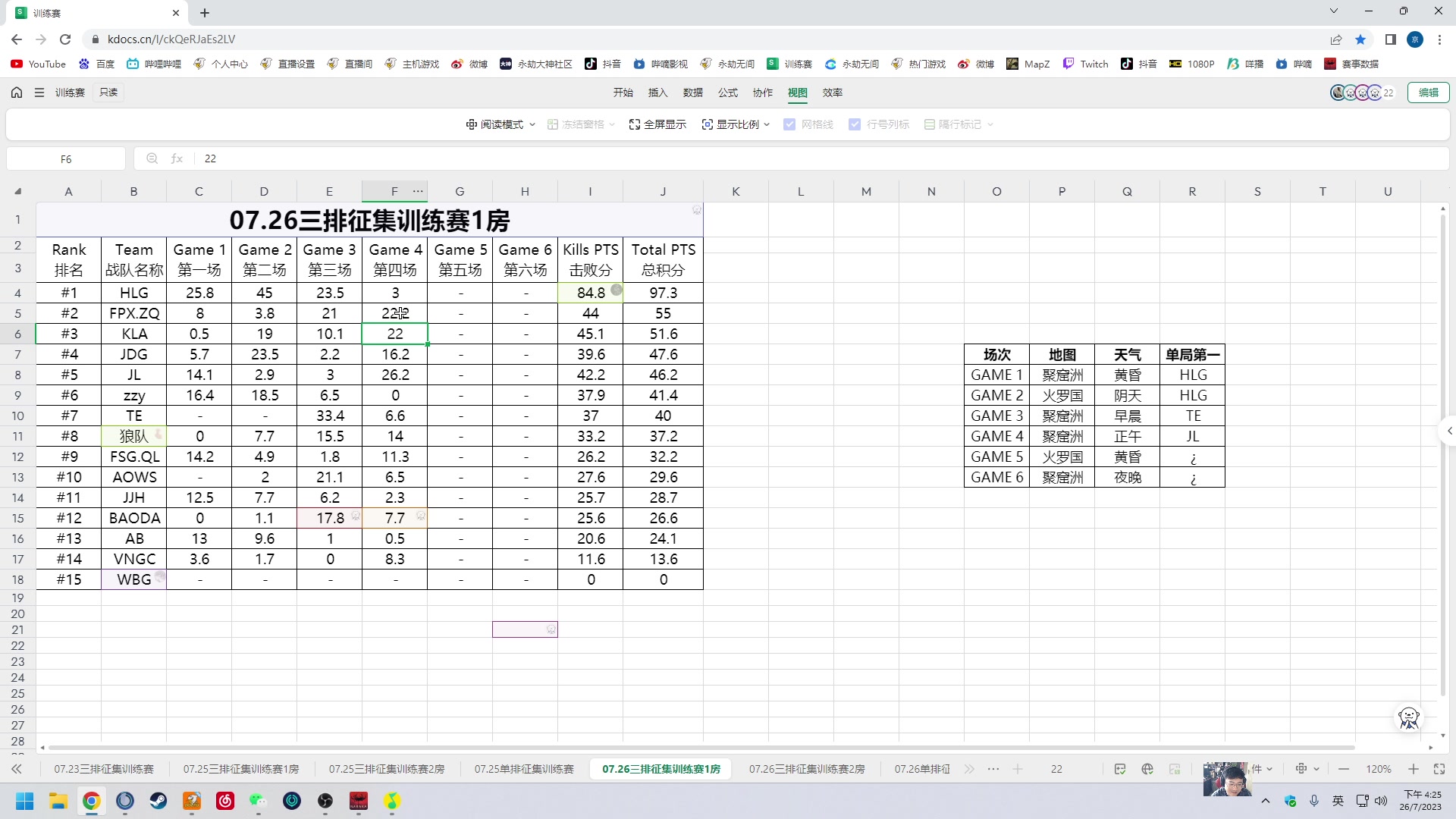Expand the 显示比例 zoom ratio dropdown
This screenshot has height=819, width=1456.
click(x=736, y=124)
